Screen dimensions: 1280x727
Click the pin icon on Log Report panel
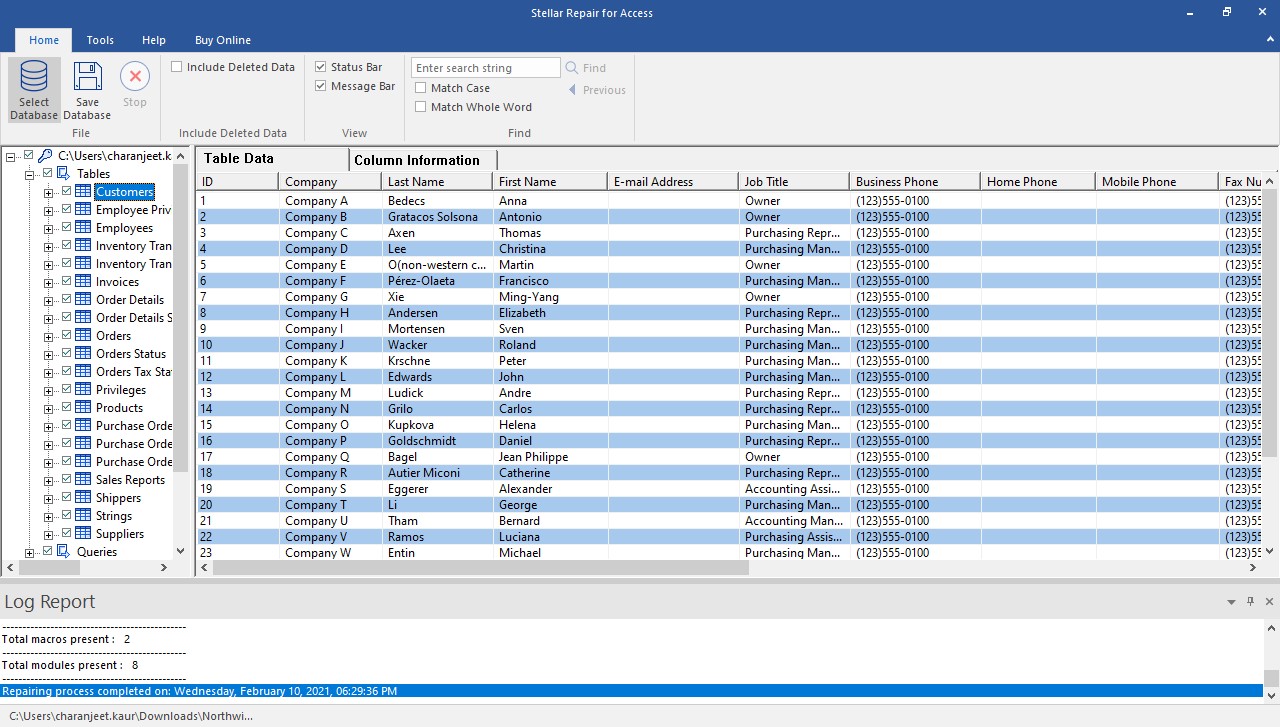(x=1250, y=602)
